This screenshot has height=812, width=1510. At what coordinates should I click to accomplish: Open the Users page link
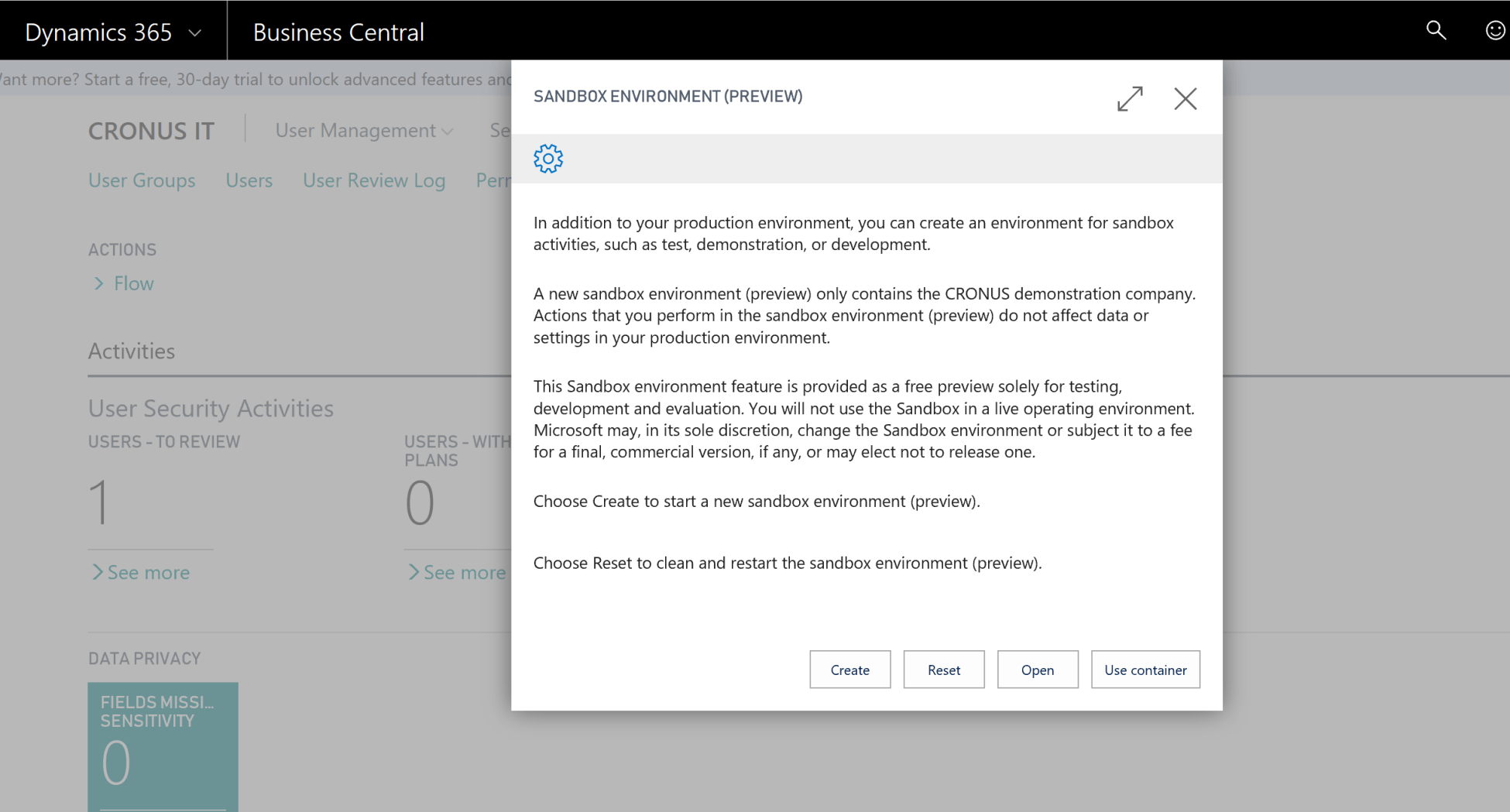tap(249, 180)
